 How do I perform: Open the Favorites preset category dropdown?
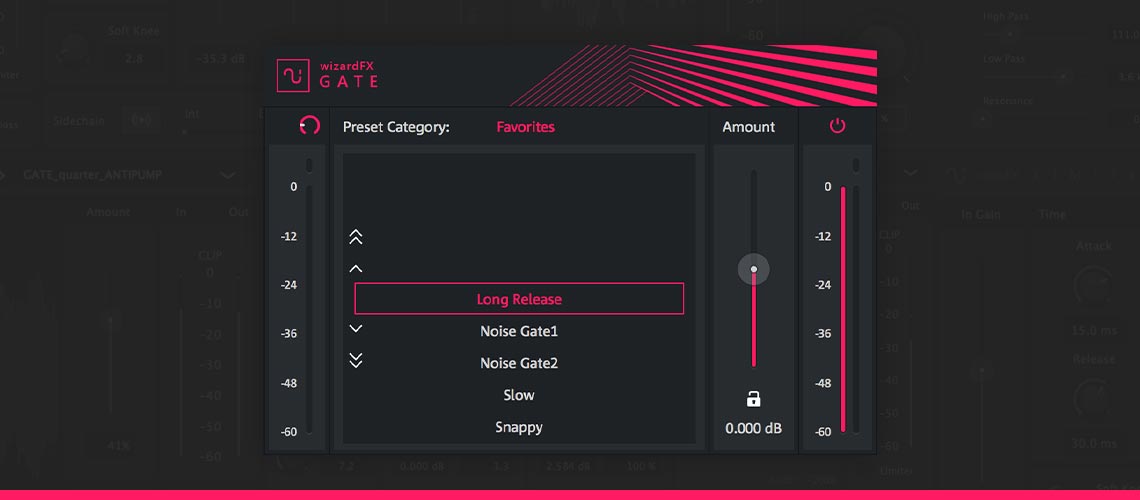click(525, 127)
